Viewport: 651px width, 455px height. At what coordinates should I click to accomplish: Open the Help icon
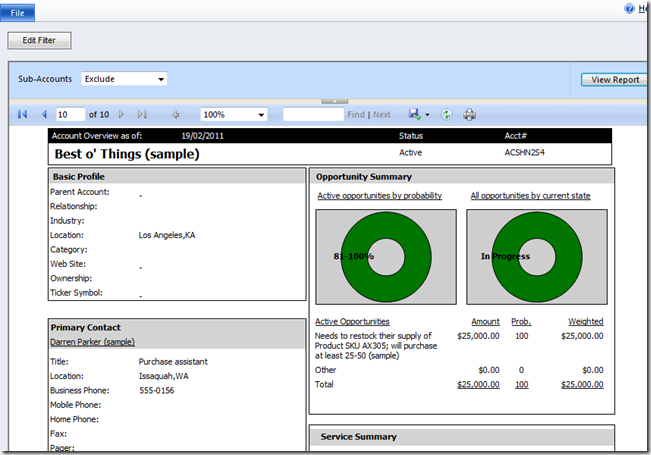click(x=629, y=8)
